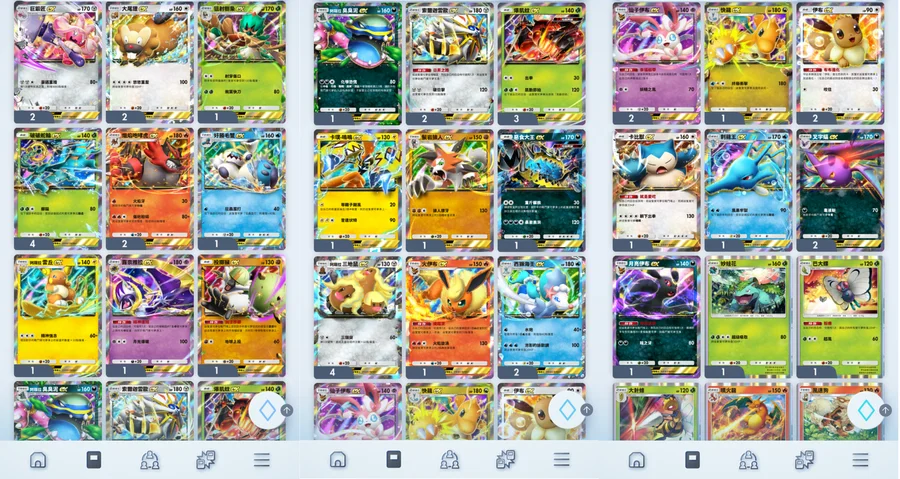Select the pink Tinkaton ex card
This screenshot has height=479, width=900.
pyautogui.click(x=57, y=63)
